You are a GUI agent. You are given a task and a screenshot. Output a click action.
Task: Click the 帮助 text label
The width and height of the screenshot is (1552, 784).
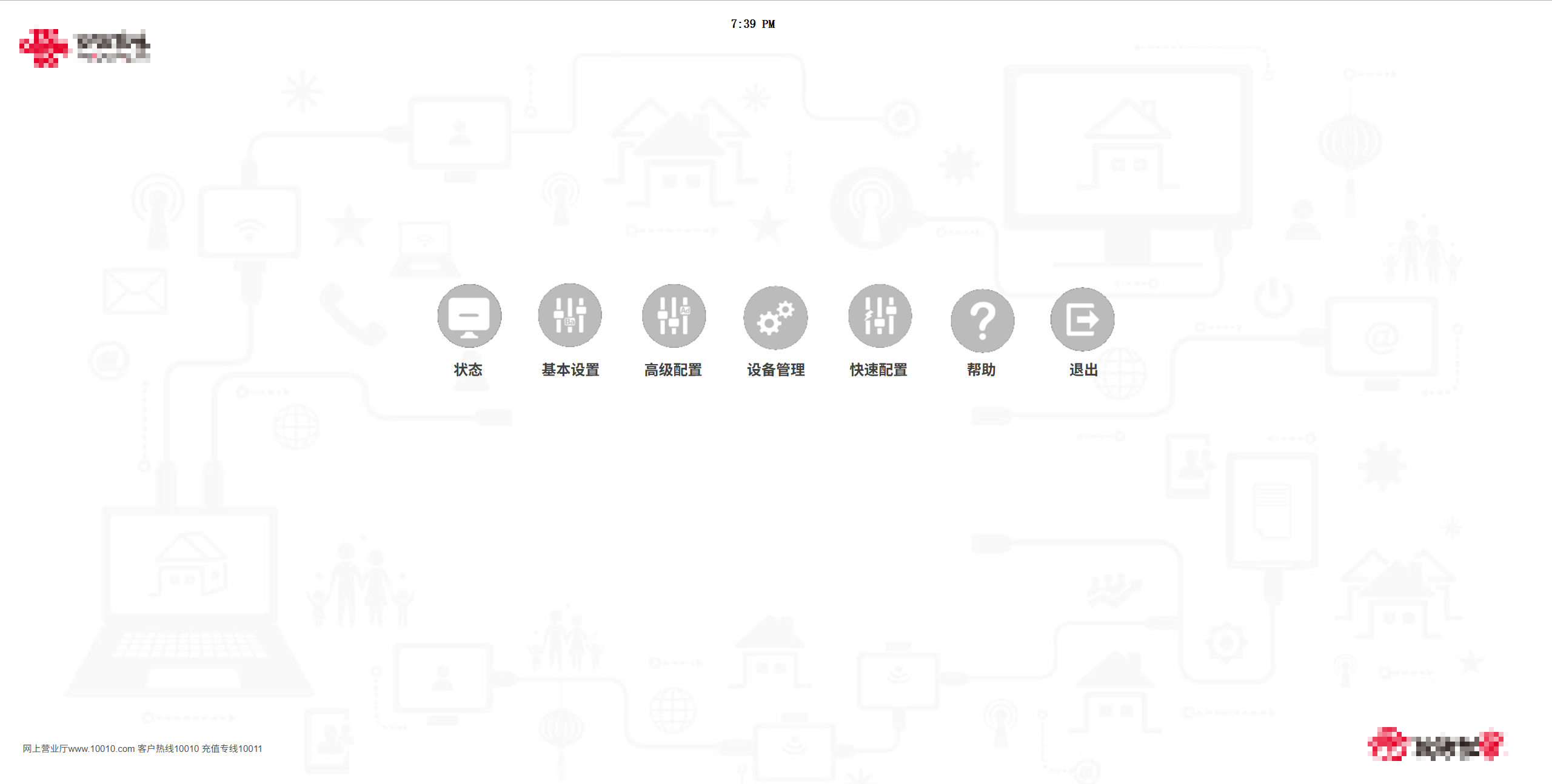[x=981, y=370]
